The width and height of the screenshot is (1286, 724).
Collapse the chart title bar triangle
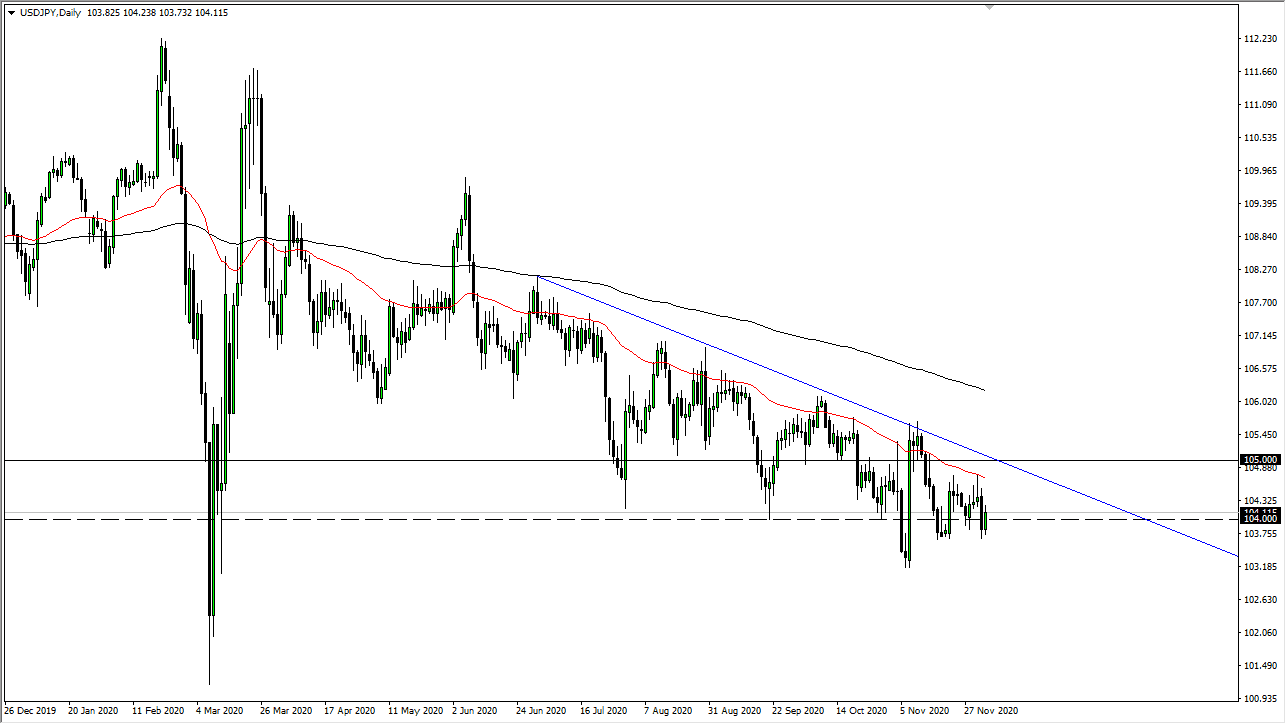pos(10,13)
